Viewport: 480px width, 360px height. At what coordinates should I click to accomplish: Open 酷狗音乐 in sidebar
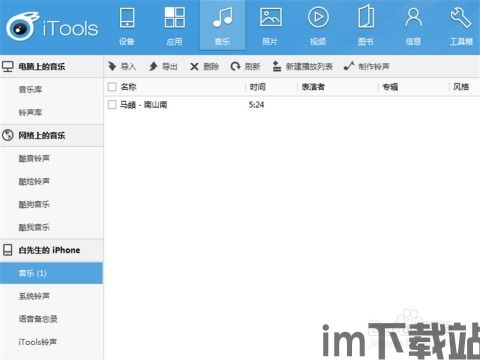point(34,204)
